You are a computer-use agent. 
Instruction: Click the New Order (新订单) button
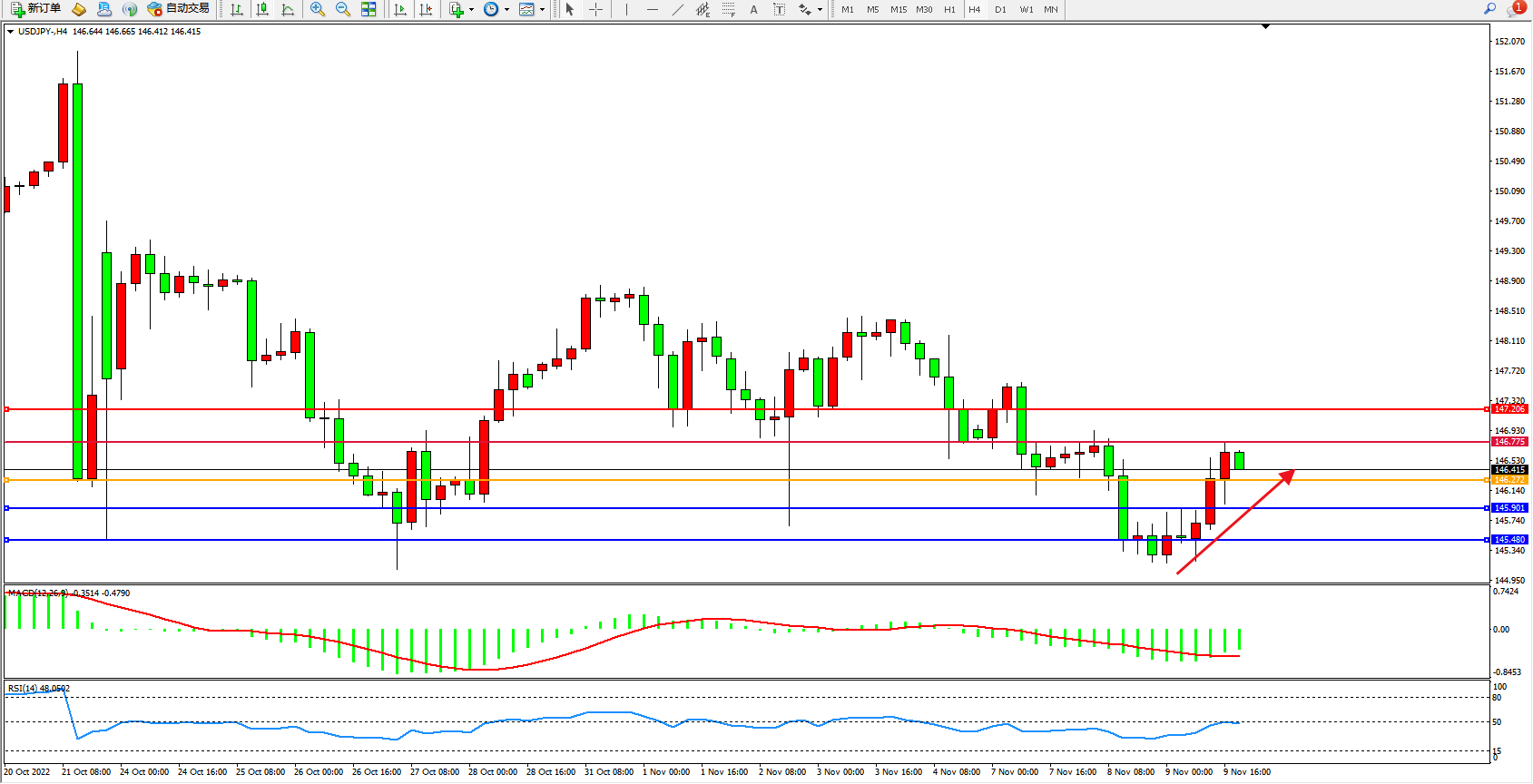(36, 9)
